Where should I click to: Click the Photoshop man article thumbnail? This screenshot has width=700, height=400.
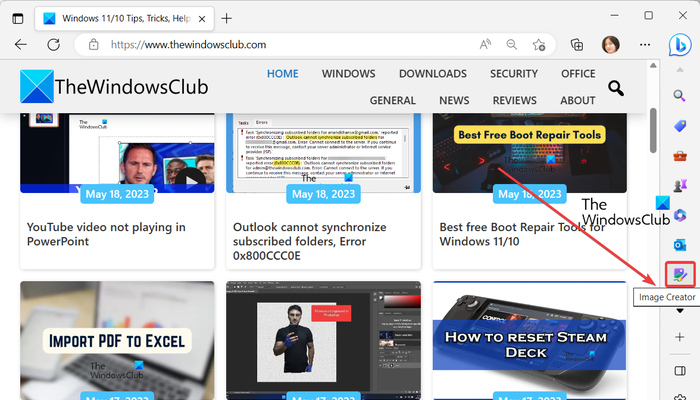323,340
